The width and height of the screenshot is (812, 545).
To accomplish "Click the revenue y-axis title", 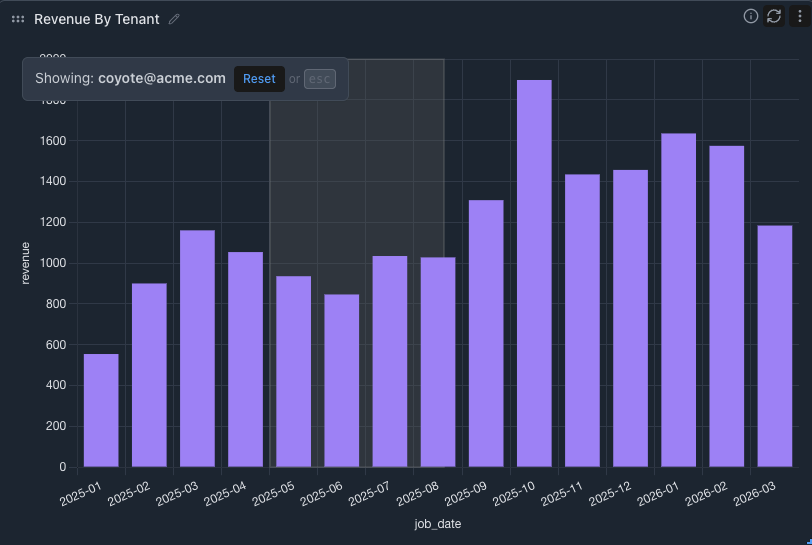I will [x=26, y=262].
